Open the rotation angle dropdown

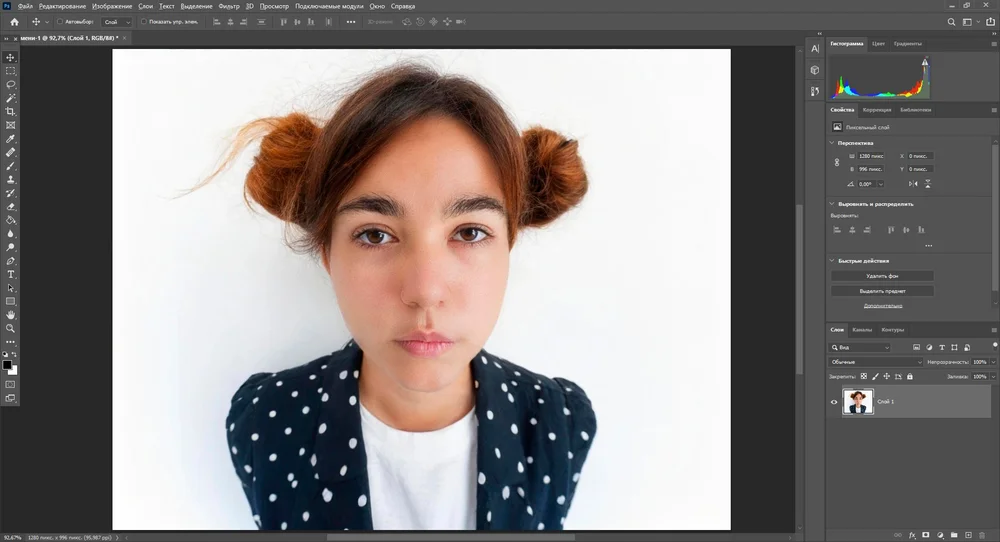coord(881,184)
